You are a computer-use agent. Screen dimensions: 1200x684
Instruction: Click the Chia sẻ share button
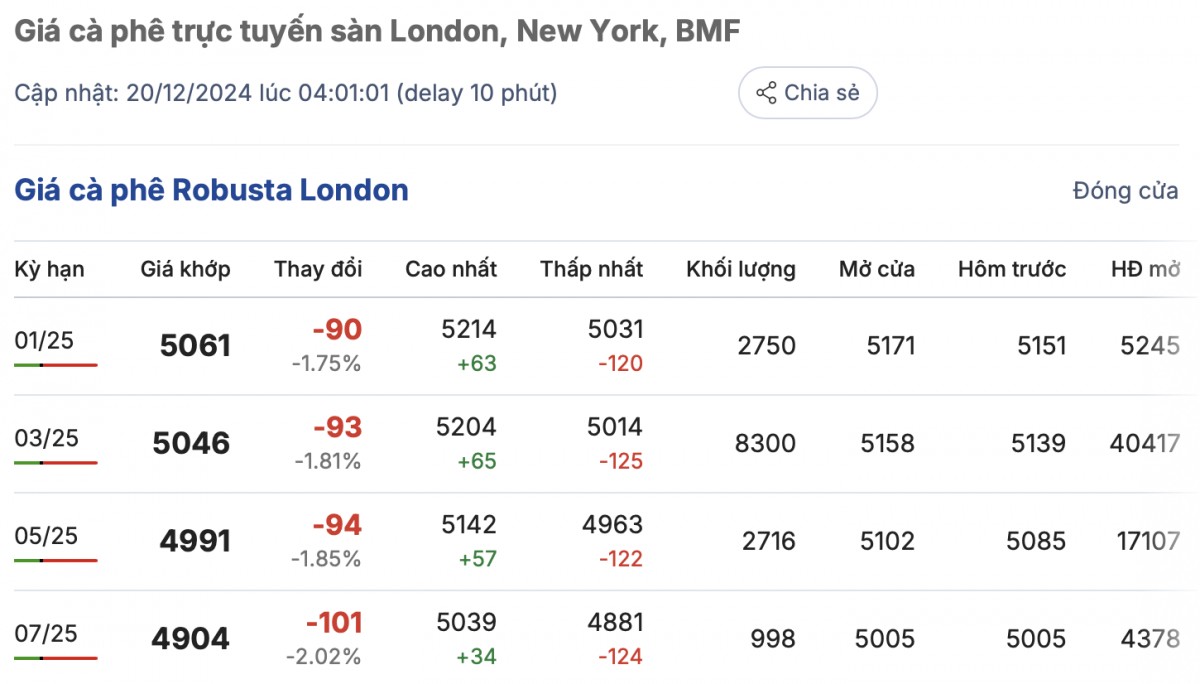click(807, 93)
